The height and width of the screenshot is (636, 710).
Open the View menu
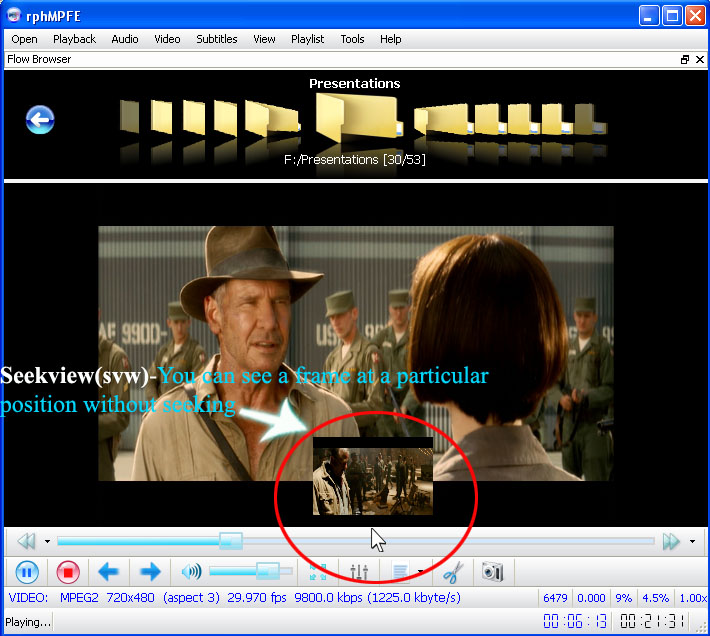click(x=264, y=39)
